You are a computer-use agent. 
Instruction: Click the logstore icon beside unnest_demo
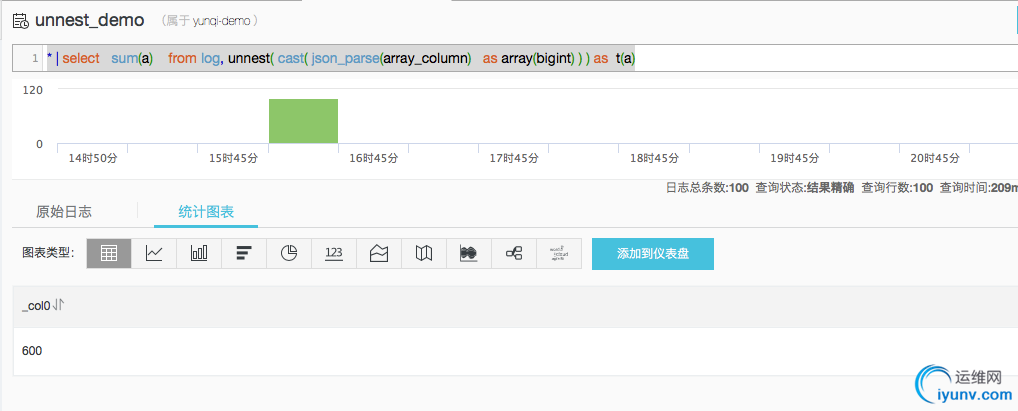coord(21,21)
